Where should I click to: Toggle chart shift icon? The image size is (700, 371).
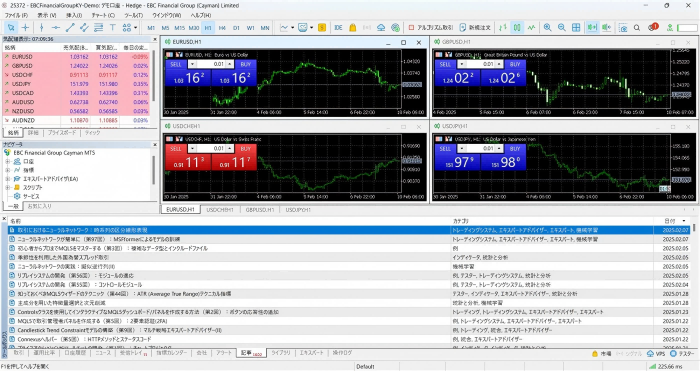coord(607,28)
